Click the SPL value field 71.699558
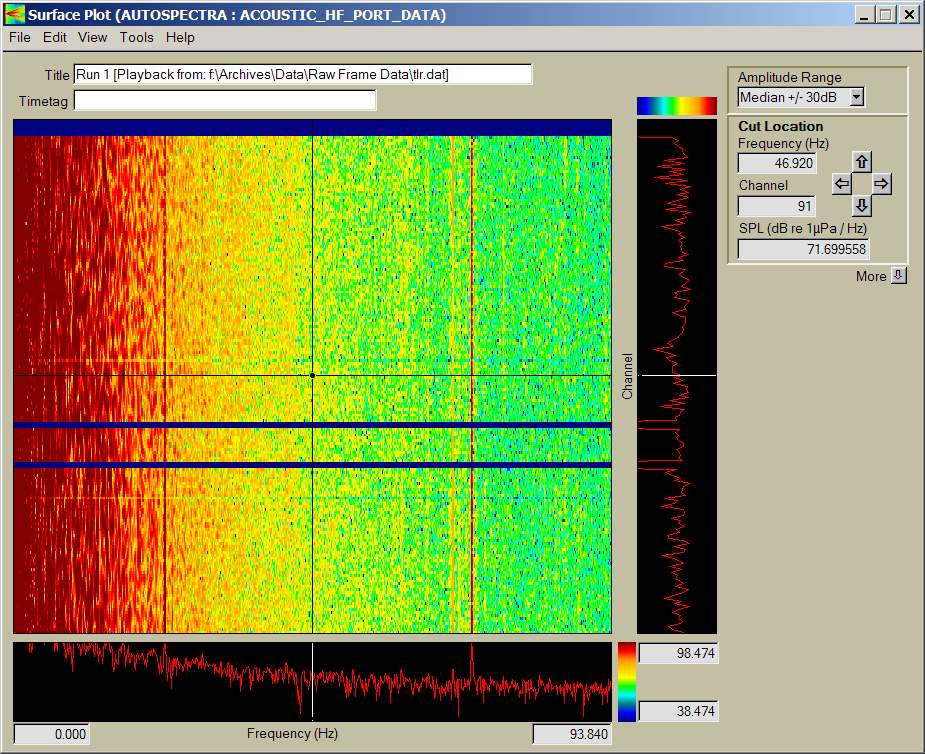This screenshot has height=754, width=925. point(803,249)
